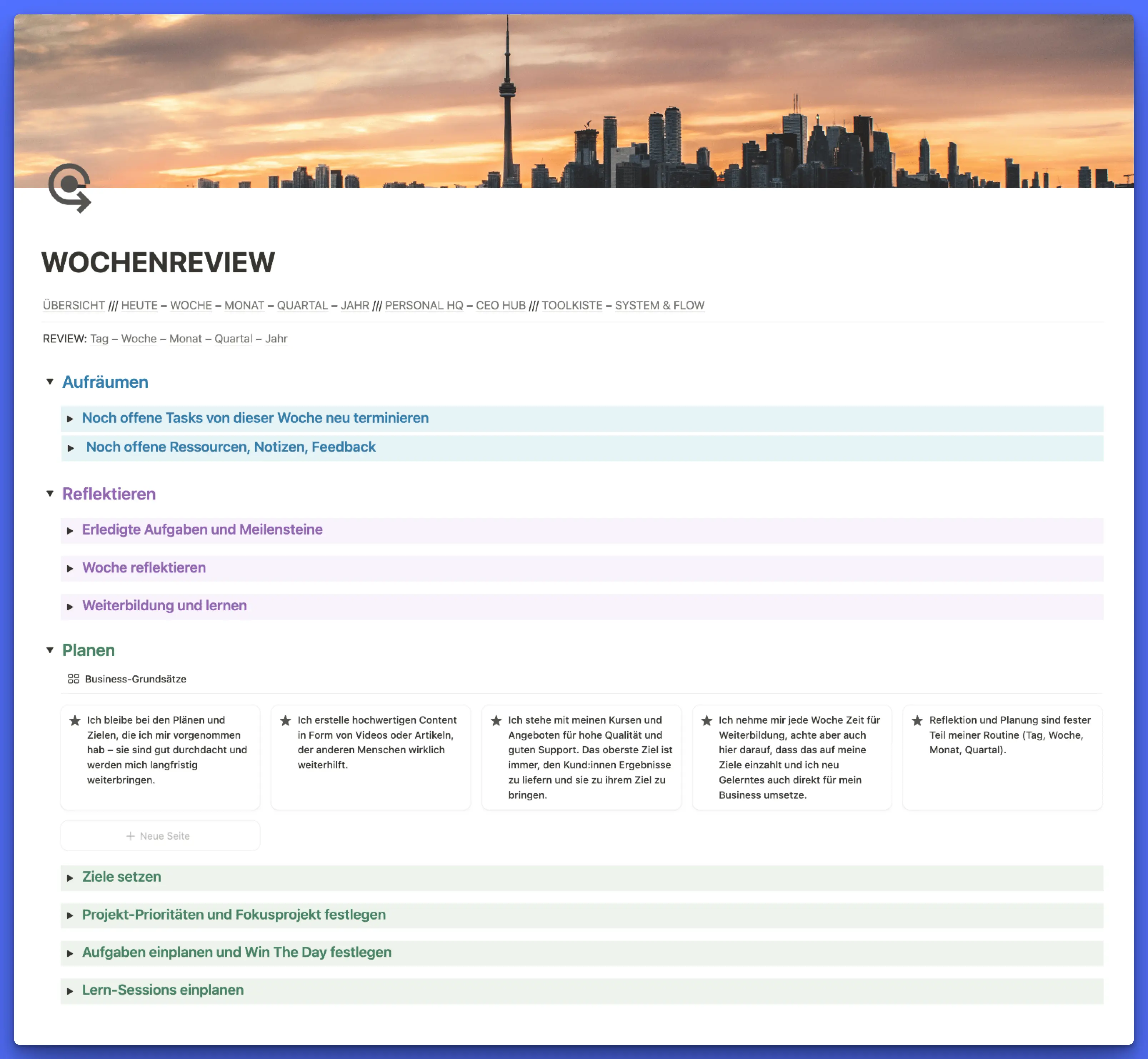
Task: Click star icon on first Grundsatz card
Action: [75, 720]
